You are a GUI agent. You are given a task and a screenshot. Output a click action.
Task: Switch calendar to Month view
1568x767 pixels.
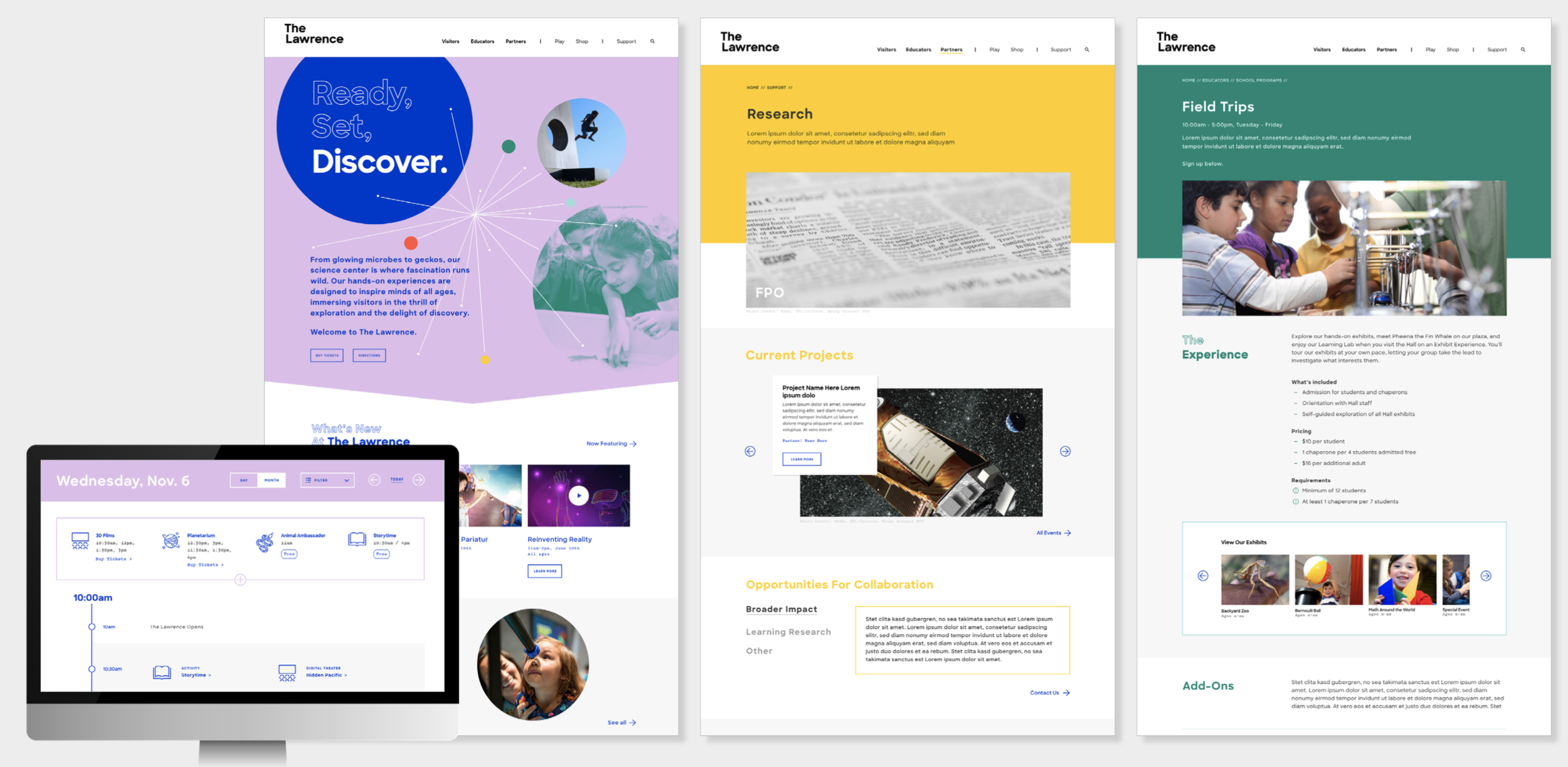pos(272,480)
